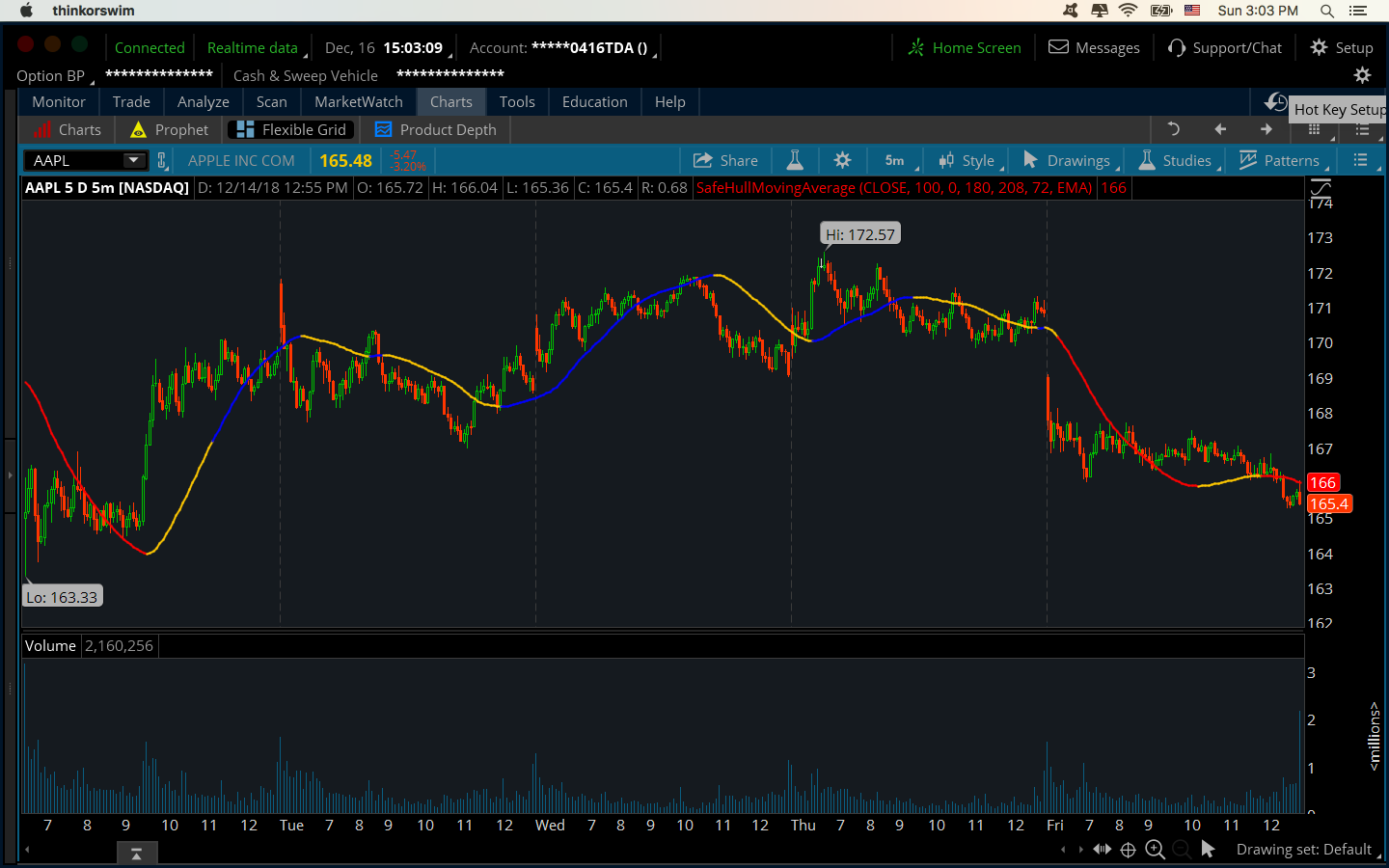Open the Wi-Fi menu bar icon
The image size is (1389, 868).
click(1128, 11)
